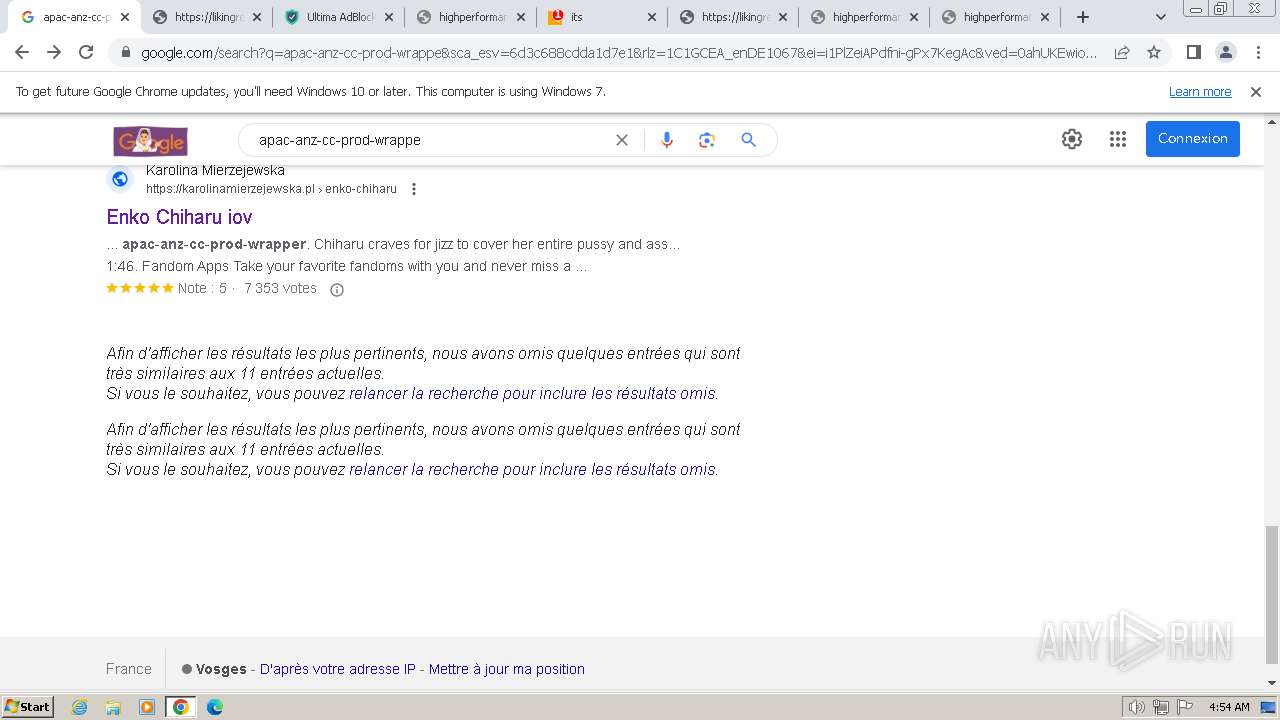Click the Google doodle logo
This screenshot has width=1280, height=720.
coord(150,141)
